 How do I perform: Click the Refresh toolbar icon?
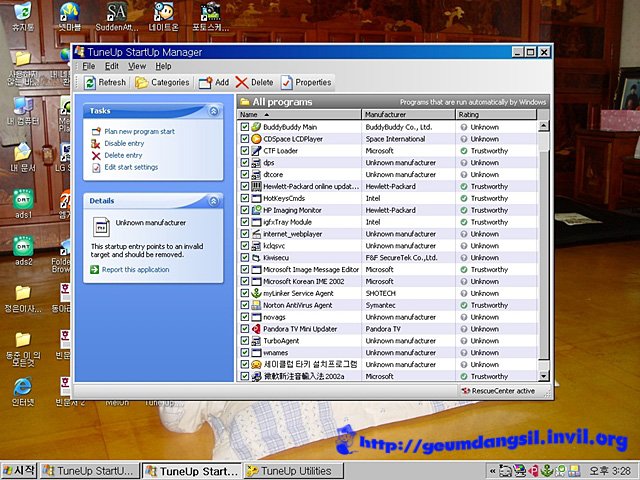click(90, 83)
